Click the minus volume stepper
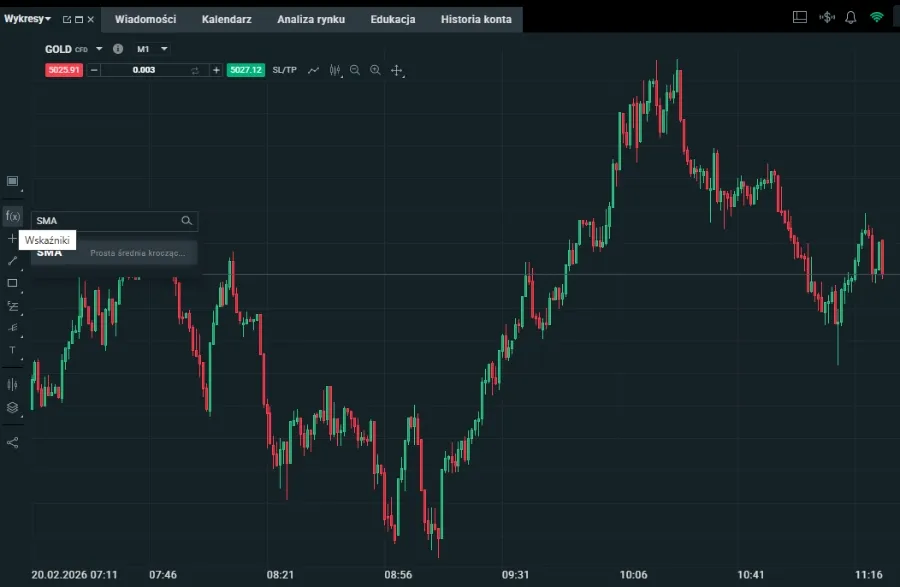The image size is (900, 587). click(95, 70)
